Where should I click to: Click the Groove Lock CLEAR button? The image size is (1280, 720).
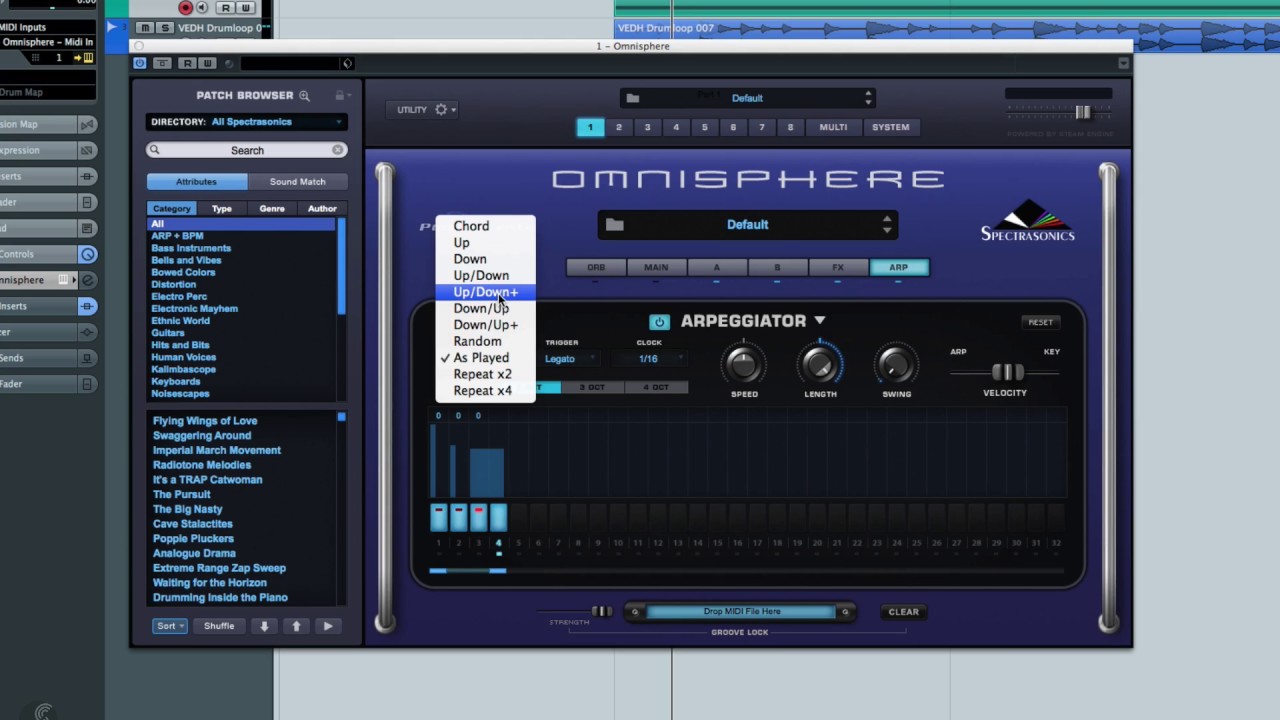[903, 612]
